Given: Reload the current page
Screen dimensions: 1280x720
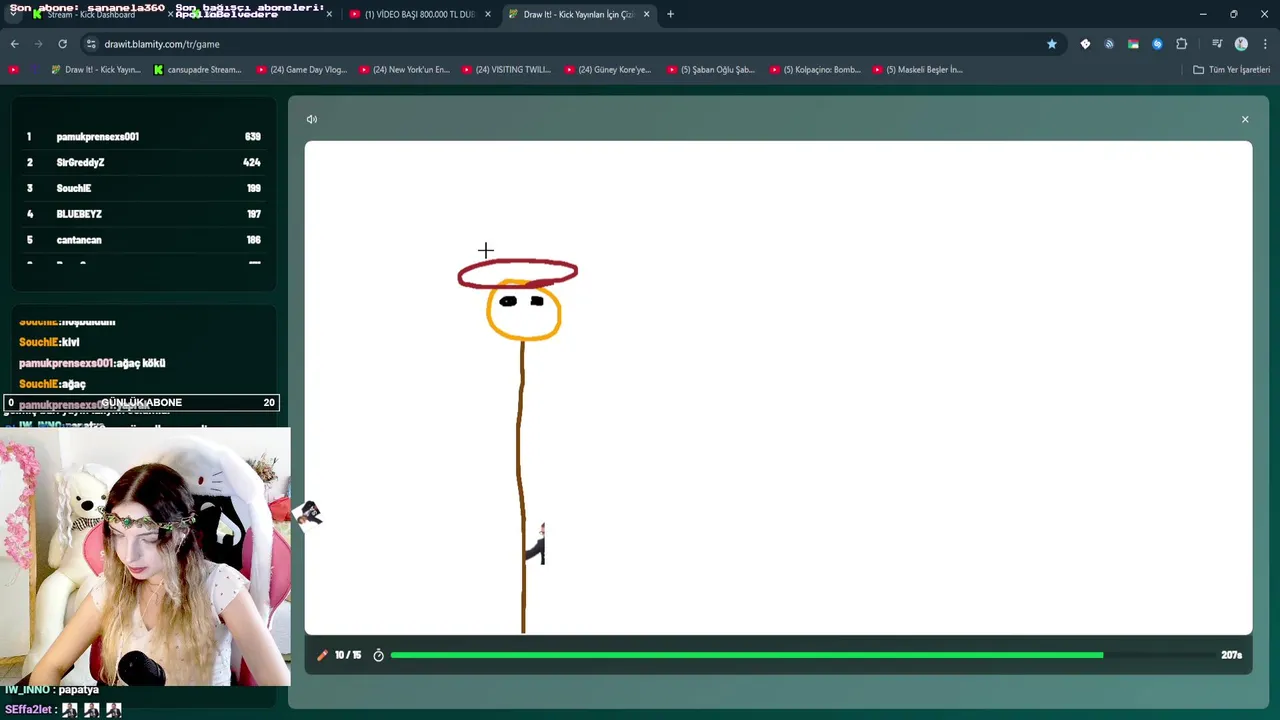Looking at the screenshot, I should click(x=62, y=44).
